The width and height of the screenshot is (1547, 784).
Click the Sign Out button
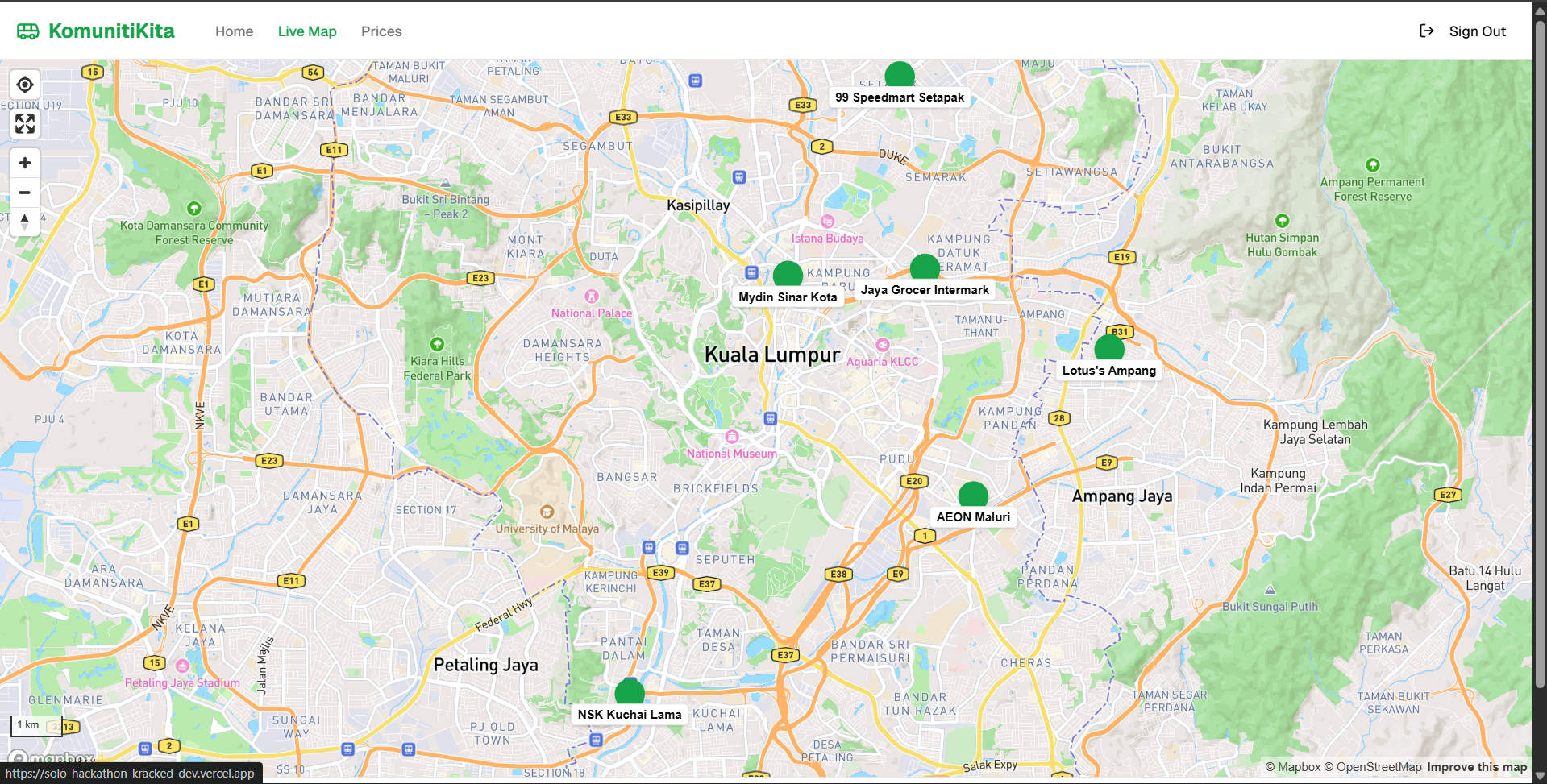(x=1477, y=31)
